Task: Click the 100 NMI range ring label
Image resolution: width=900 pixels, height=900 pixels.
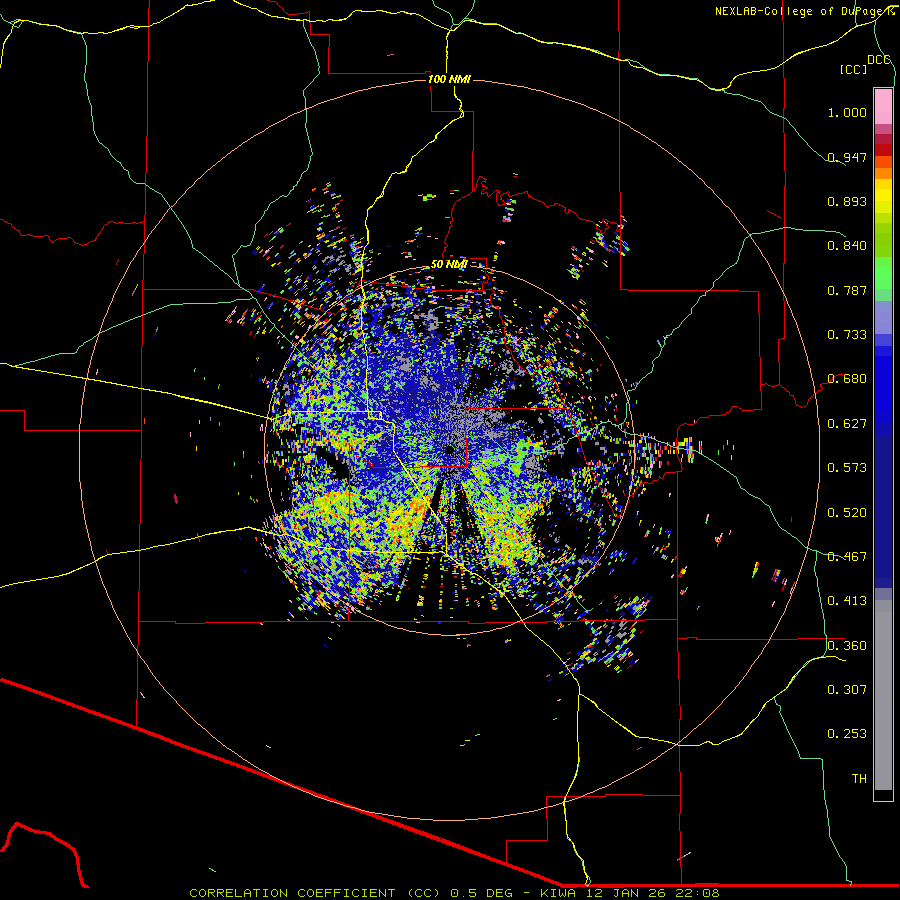Action: tap(449, 79)
